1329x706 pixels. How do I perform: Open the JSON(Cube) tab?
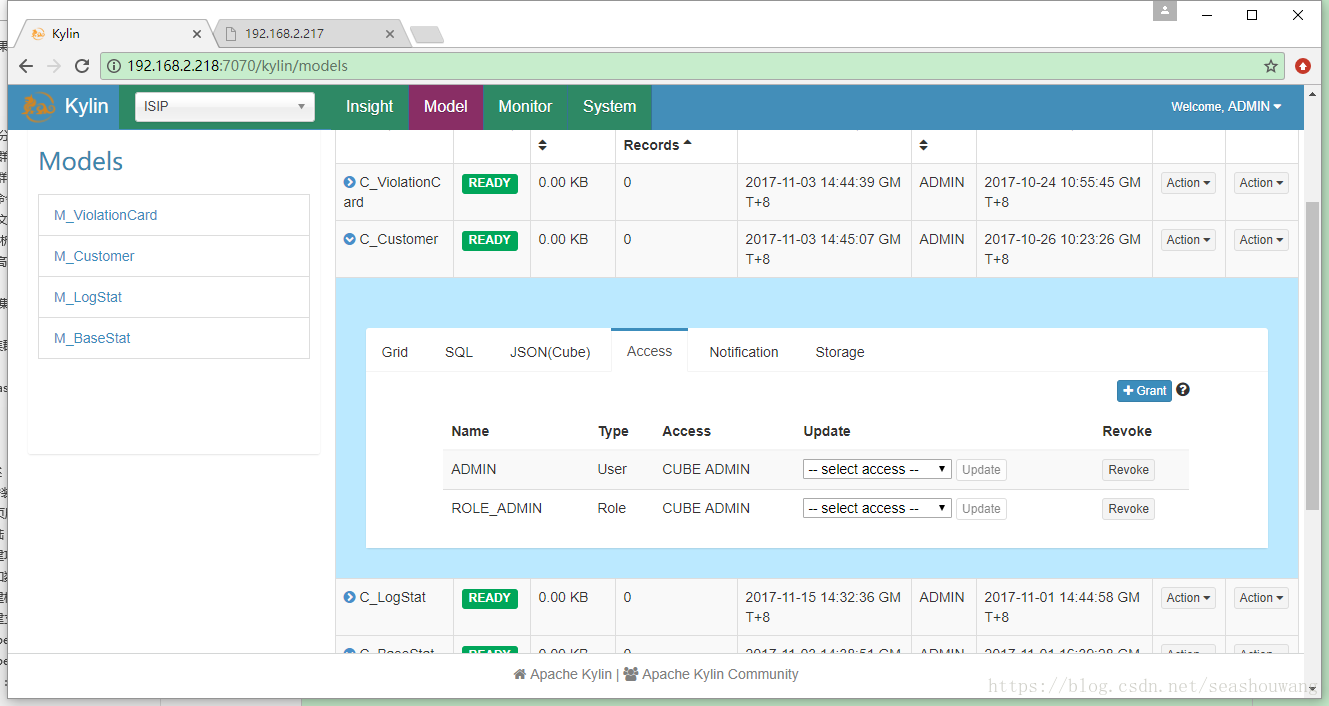pos(550,352)
